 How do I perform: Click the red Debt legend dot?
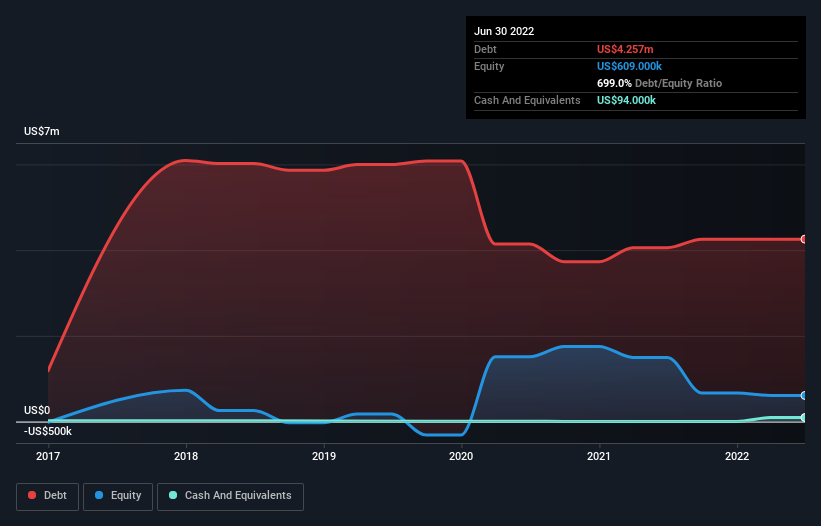32,495
